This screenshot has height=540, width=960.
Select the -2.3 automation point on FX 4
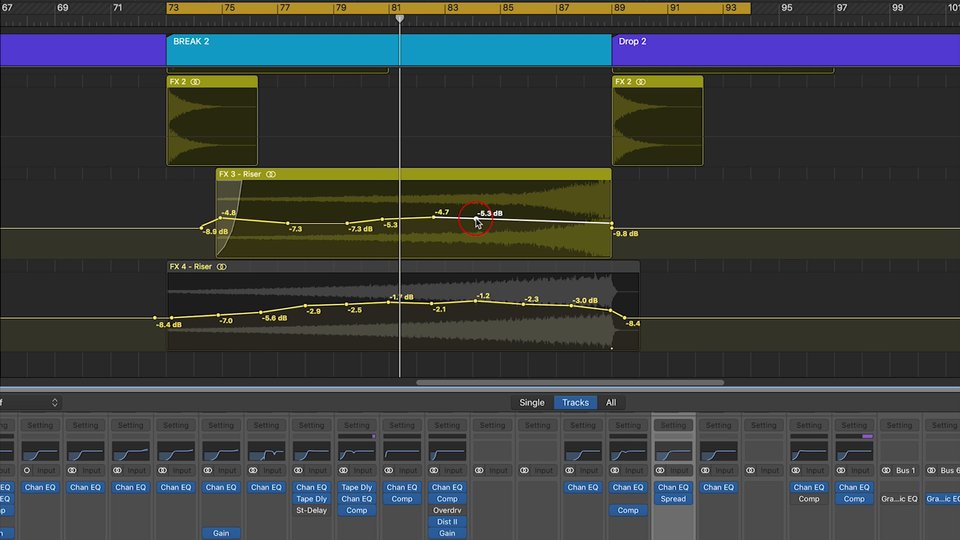coord(523,304)
